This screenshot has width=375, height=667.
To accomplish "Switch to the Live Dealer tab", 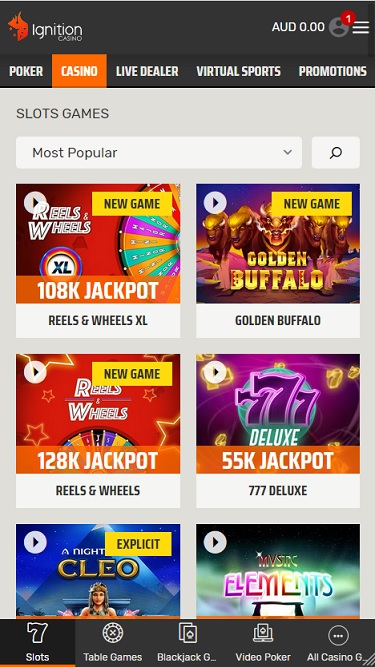I will coord(147,71).
